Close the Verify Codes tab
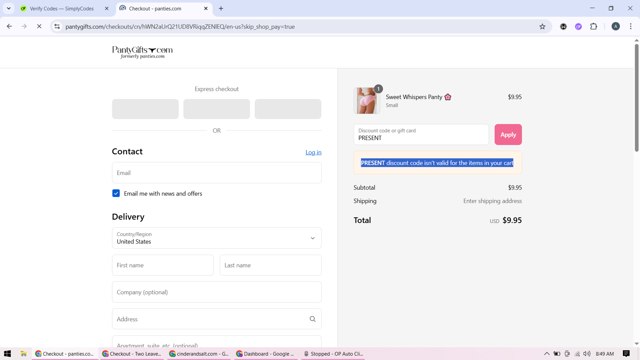The image size is (640, 360). (x=107, y=8)
